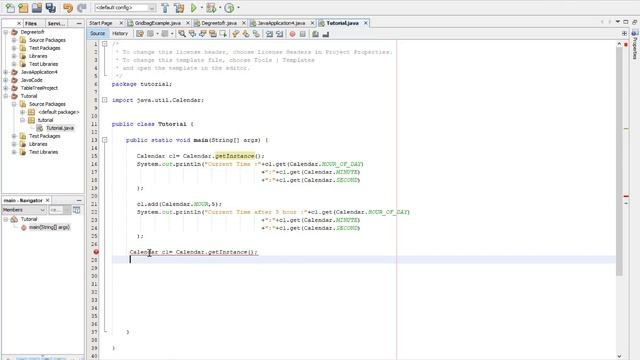Click the Uncomment code icon
This screenshot has width=640, height=360.
pyautogui.click(x=326, y=34)
